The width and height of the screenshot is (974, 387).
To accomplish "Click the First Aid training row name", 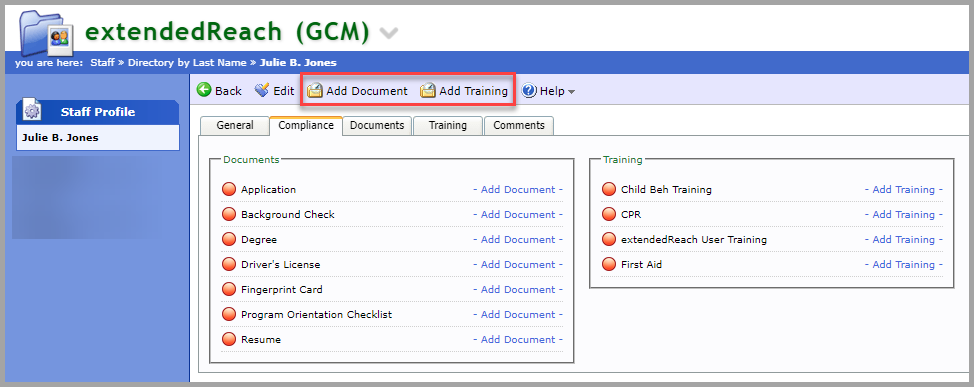I will tap(642, 264).
